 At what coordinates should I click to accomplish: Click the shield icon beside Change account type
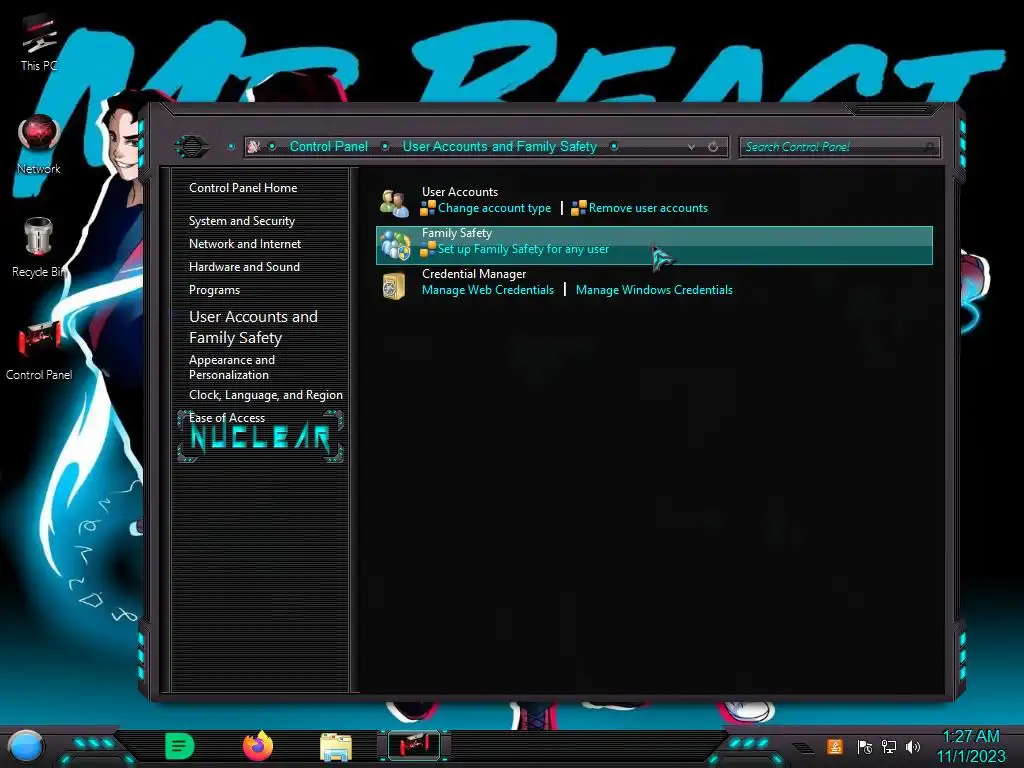tap(428, 208)
